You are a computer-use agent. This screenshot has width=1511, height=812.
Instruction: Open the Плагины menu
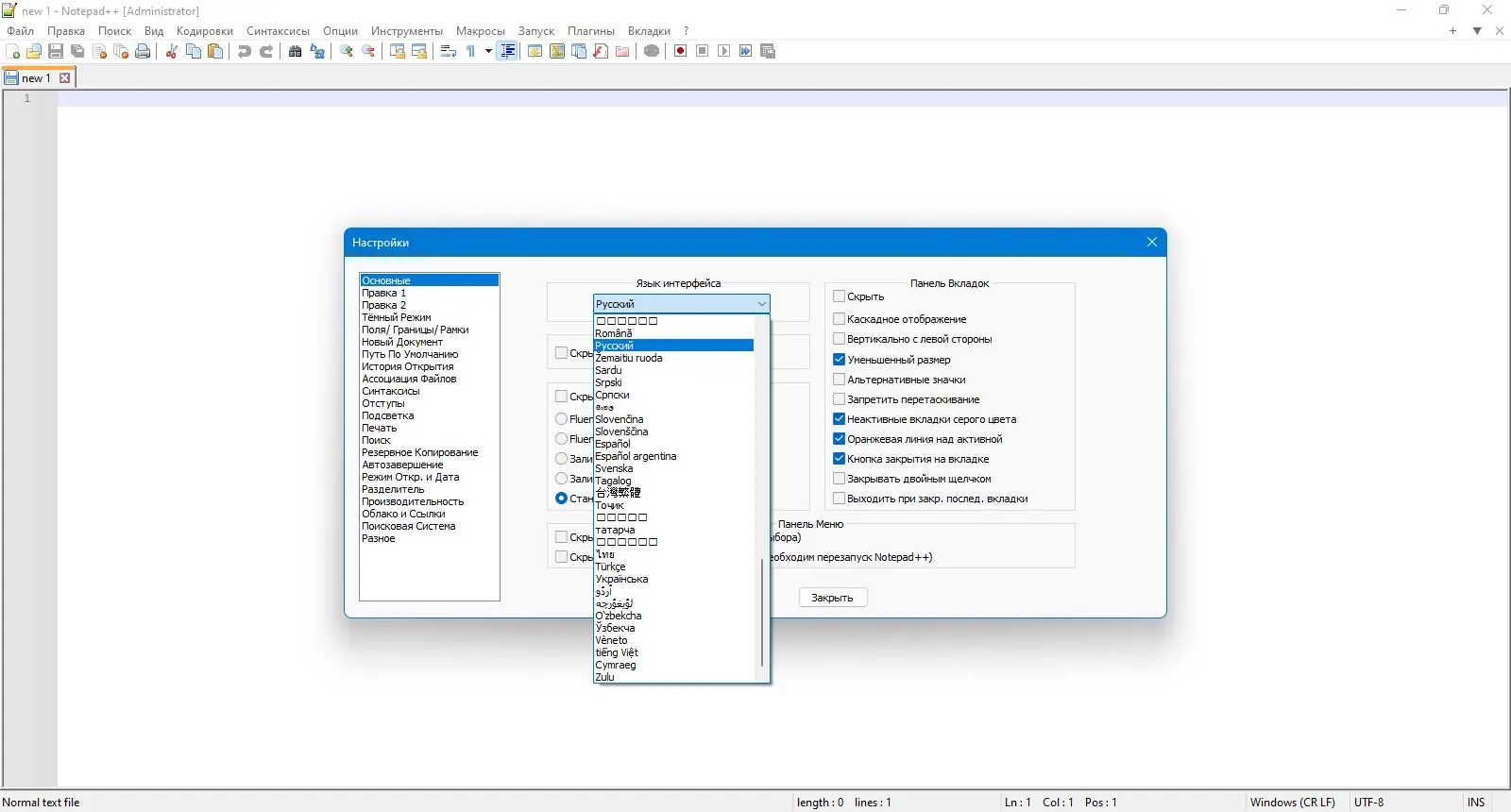tap(590, 31)
